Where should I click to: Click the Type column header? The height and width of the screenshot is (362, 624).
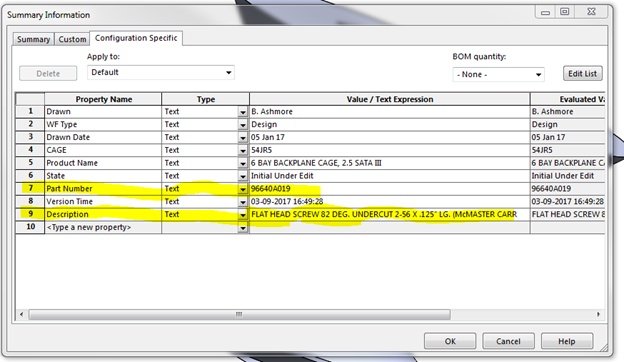(x=205, y=99)
